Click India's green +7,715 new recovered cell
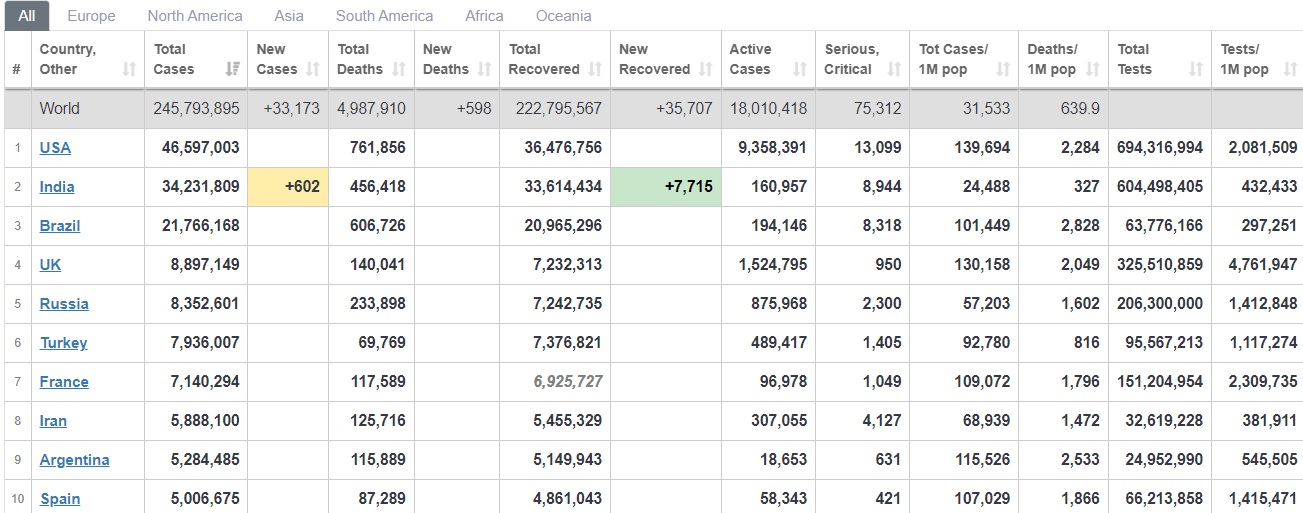1303x513 pixels. [x=666, y=187]
